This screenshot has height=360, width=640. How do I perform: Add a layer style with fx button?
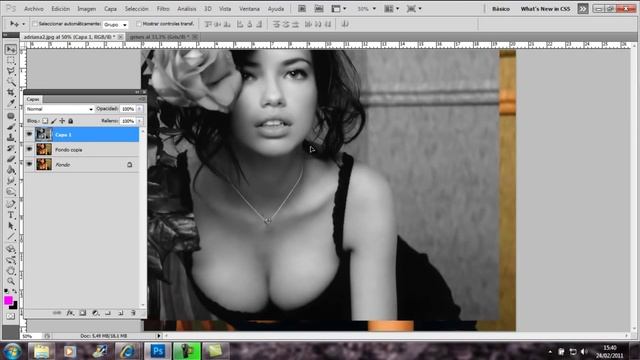coord(70,313)
